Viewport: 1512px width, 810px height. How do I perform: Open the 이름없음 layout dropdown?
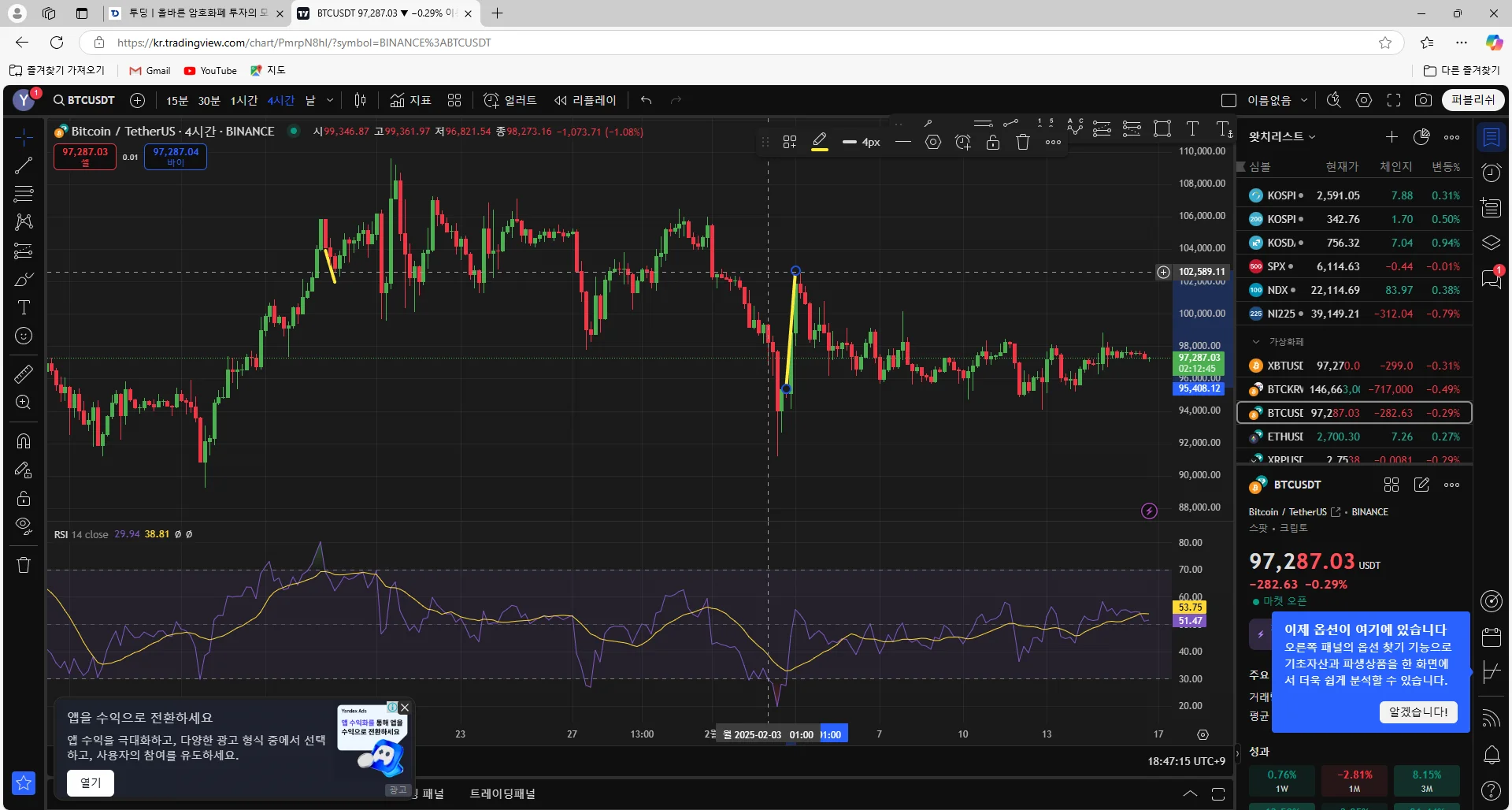pyautogui.click(x=1277, y=100)
